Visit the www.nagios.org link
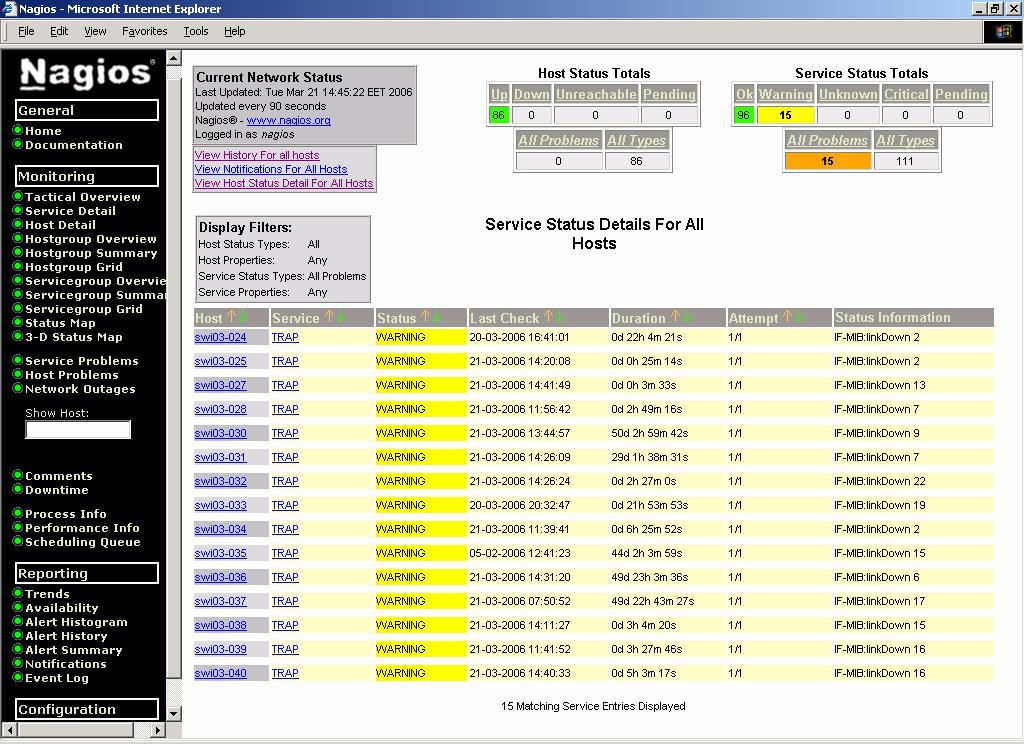 [x=289, y=120]
